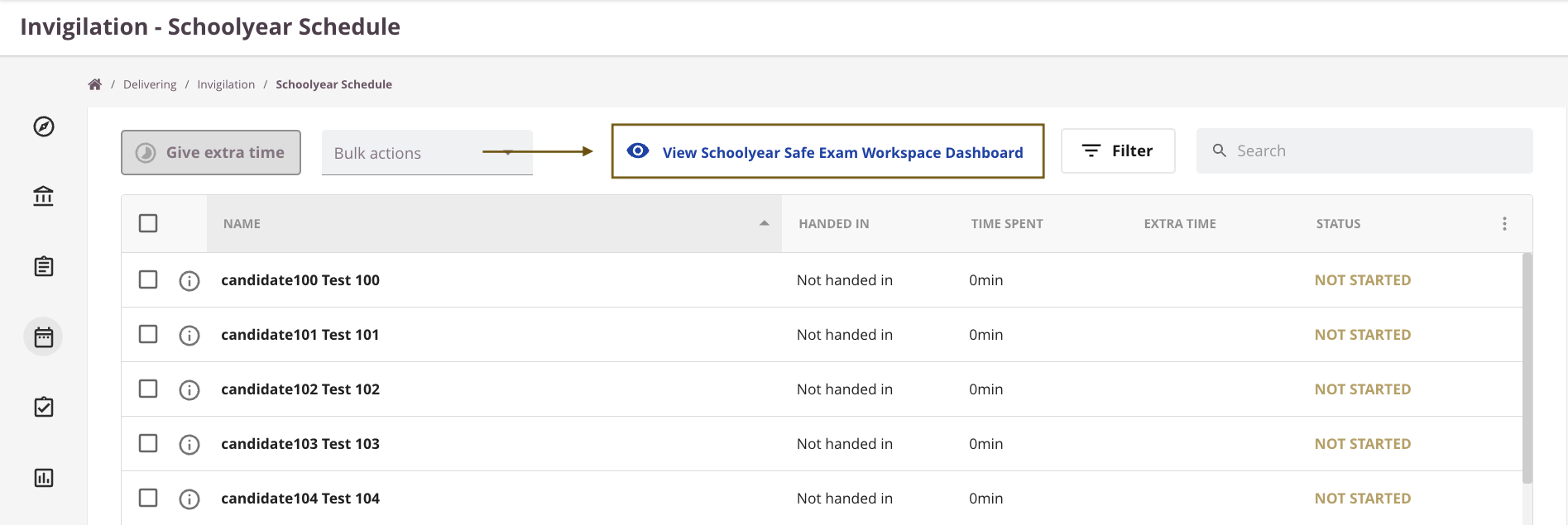Click the HANDED IN column header
The height and width of the screenshot is (525, 1568).
pos(834,224)
